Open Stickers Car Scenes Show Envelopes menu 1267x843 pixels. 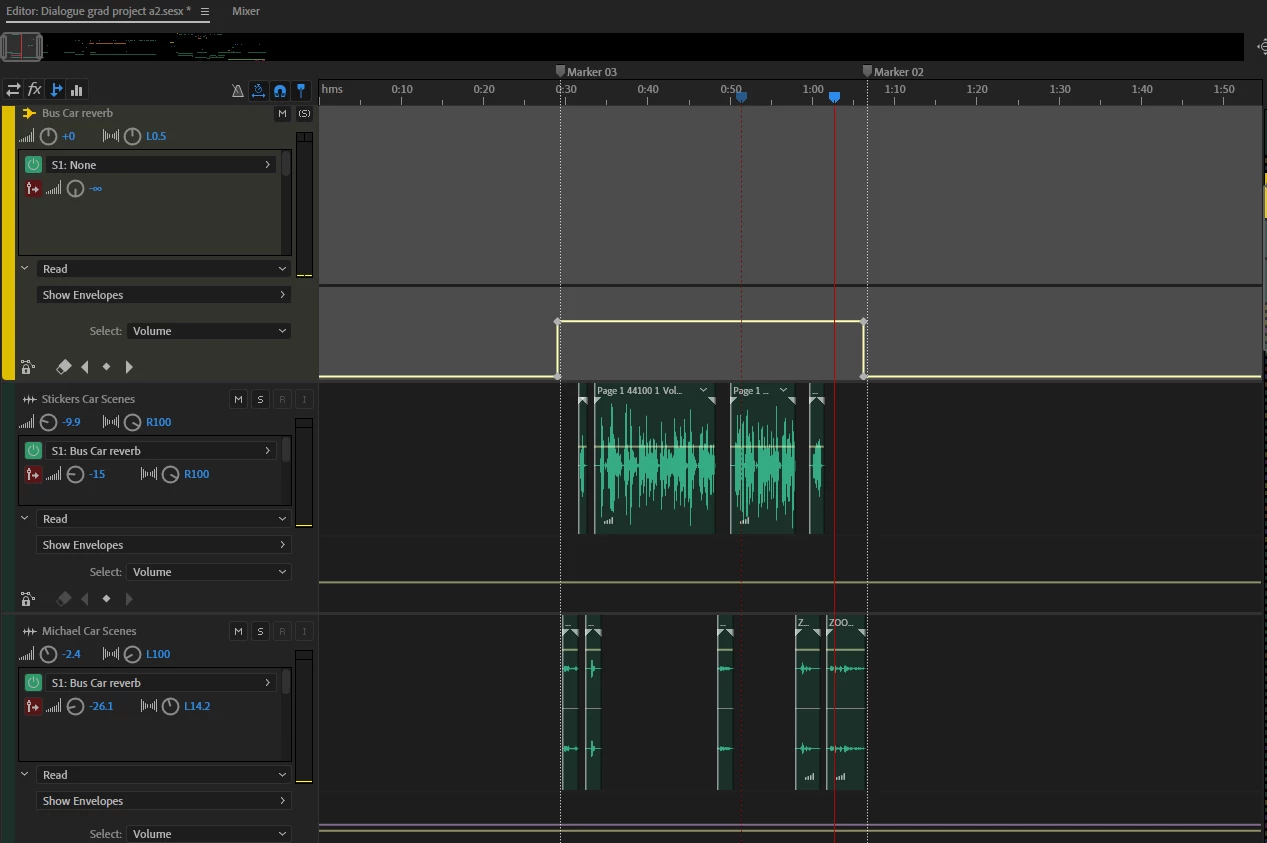tap(164, 545)
